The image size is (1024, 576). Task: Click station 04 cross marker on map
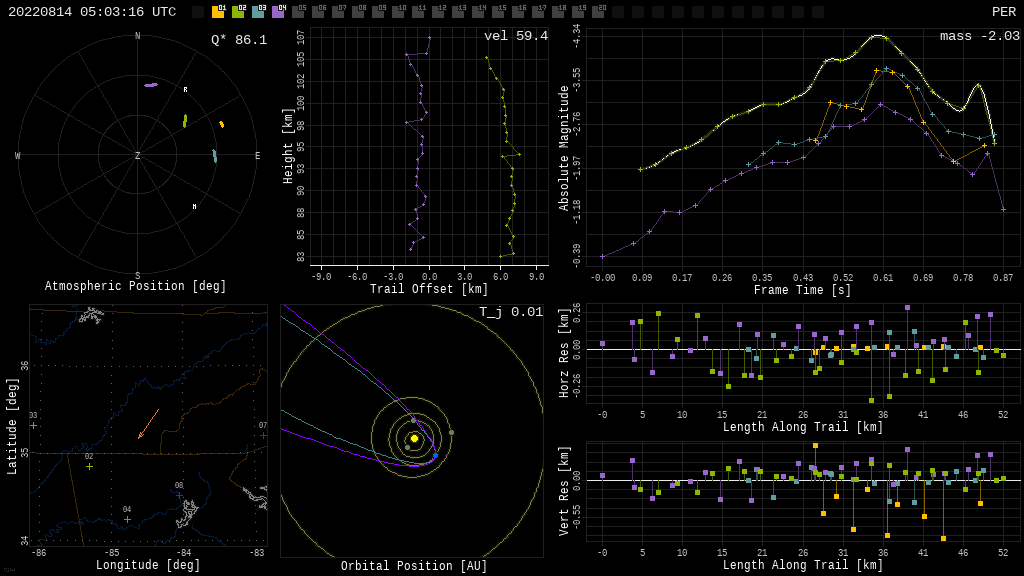(127, 519)
